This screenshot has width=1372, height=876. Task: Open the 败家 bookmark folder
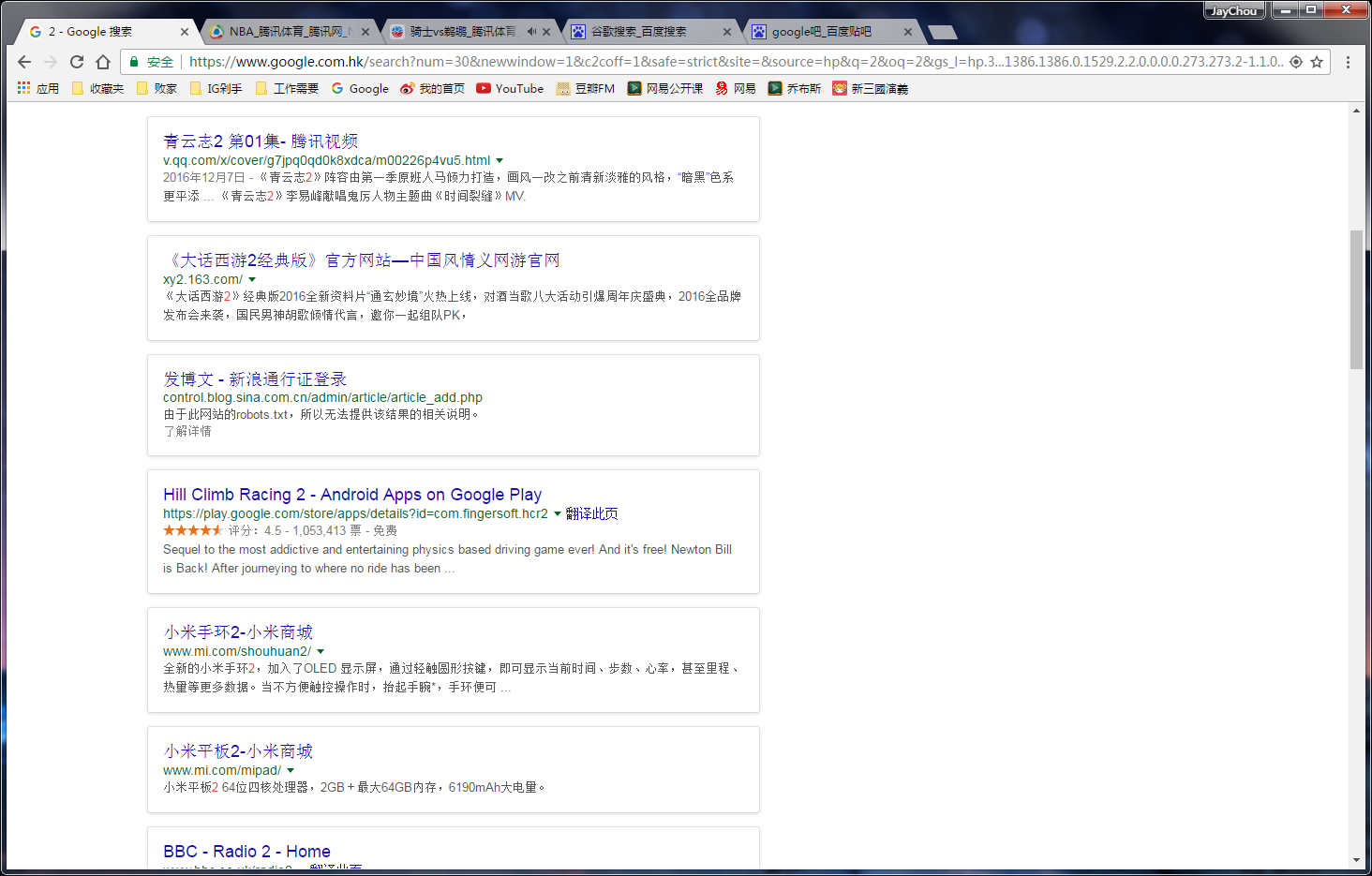tap(157, 88)
